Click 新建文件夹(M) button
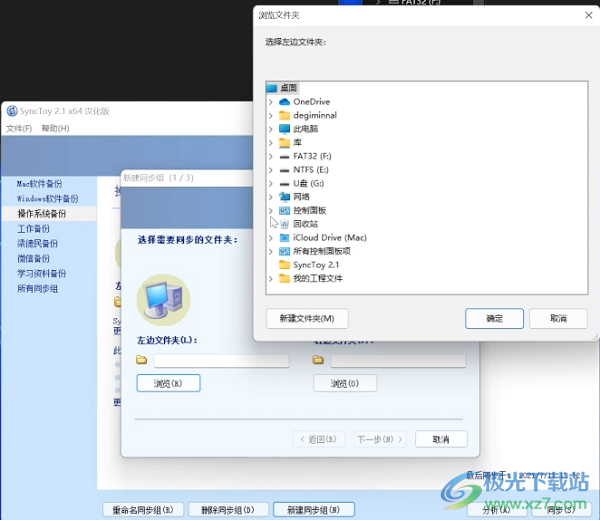The image size is (600, 520). pyautogui.click(x=307, y=318)
